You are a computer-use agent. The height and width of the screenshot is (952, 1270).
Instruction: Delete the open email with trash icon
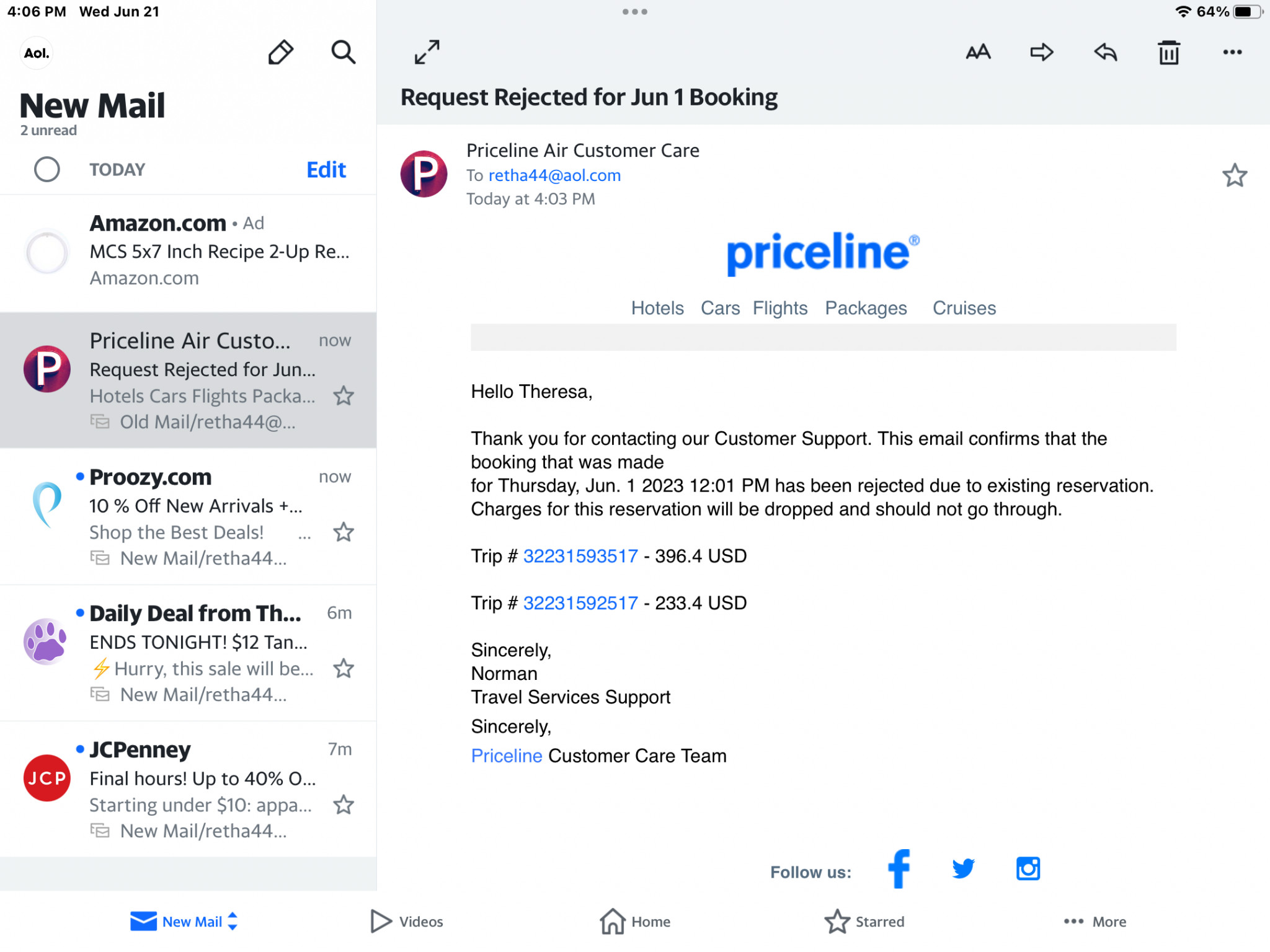pyautogui.click(x=1169, y=52)
